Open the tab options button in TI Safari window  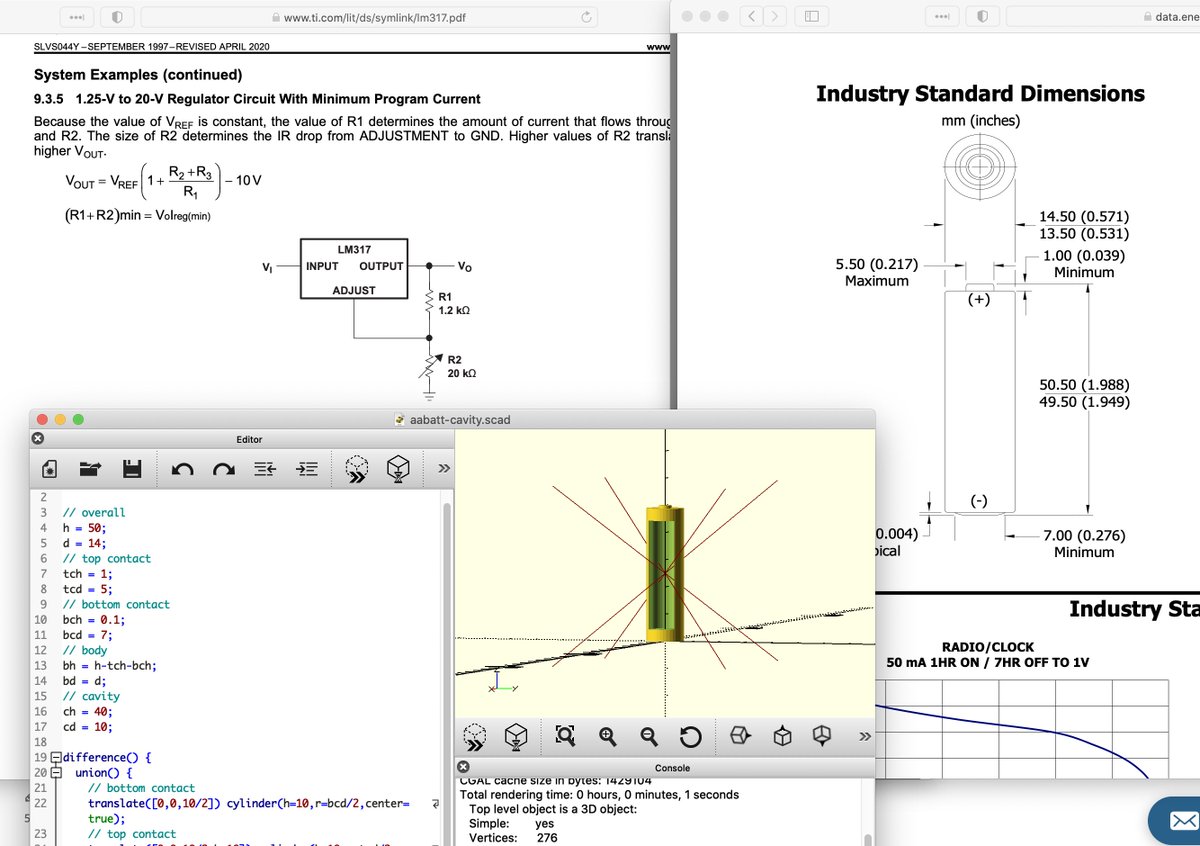[75, 17]
